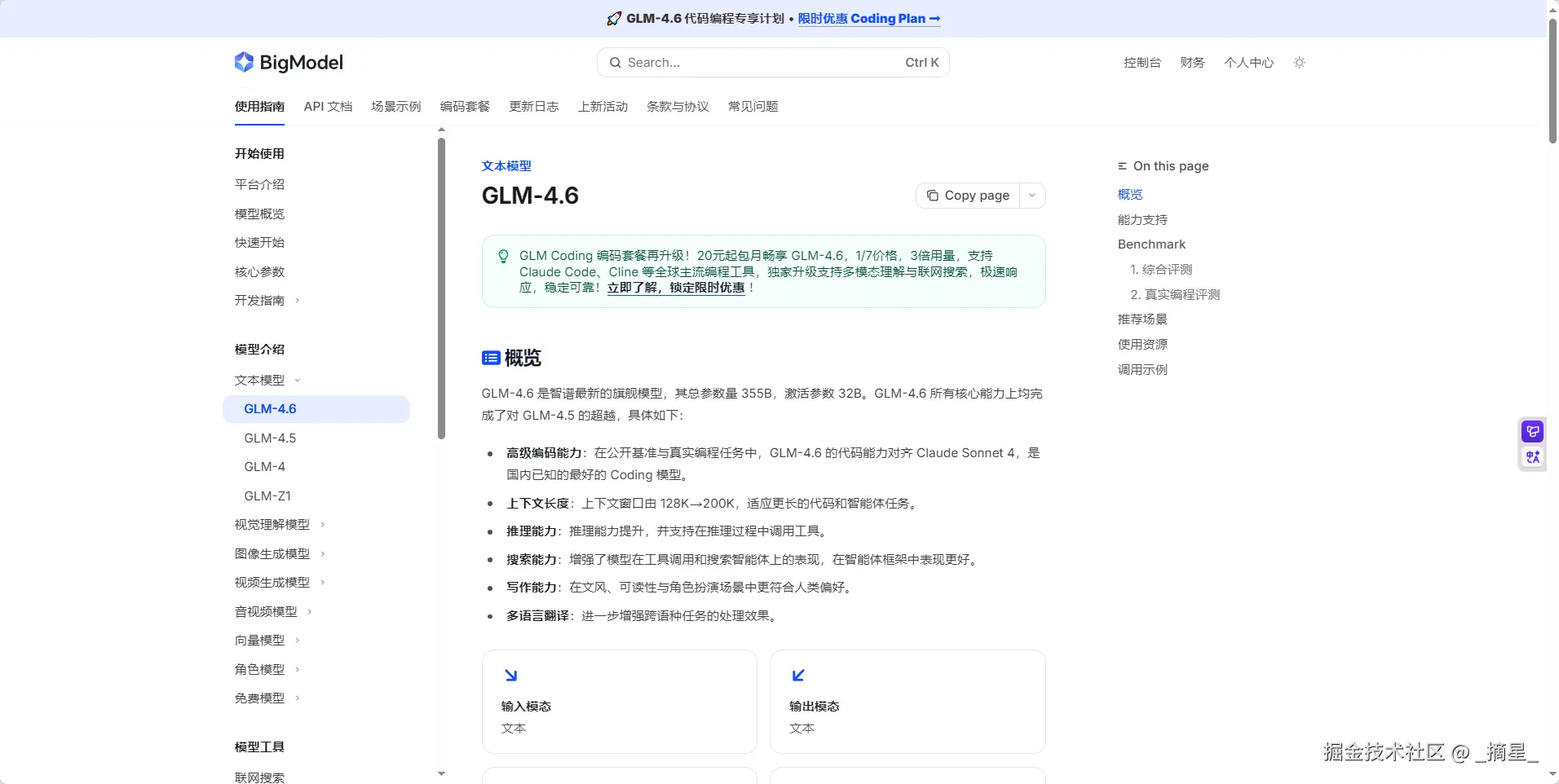Screen dimensions: 1559x784
Task: Select GLM-4.5 in the sidebar
Action: [270, 438]
